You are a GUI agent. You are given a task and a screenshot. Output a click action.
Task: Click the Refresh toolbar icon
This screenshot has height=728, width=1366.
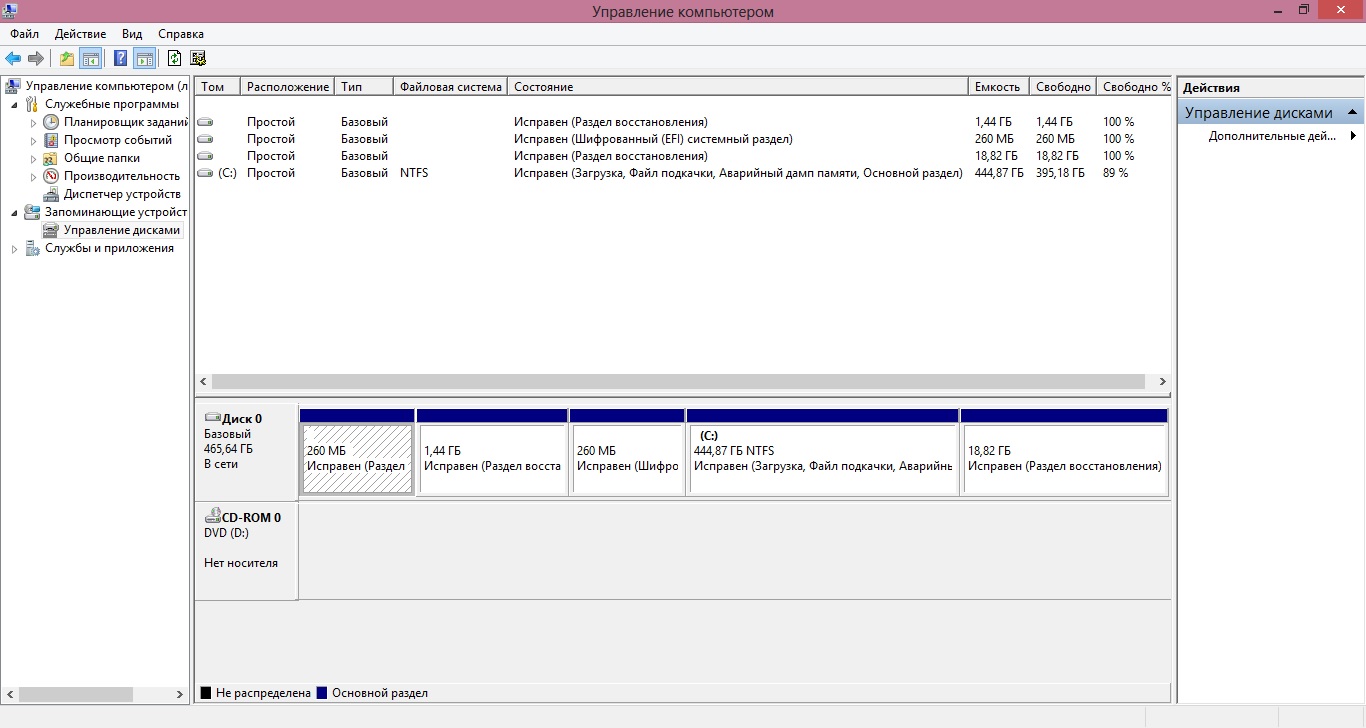click(175, 58)
